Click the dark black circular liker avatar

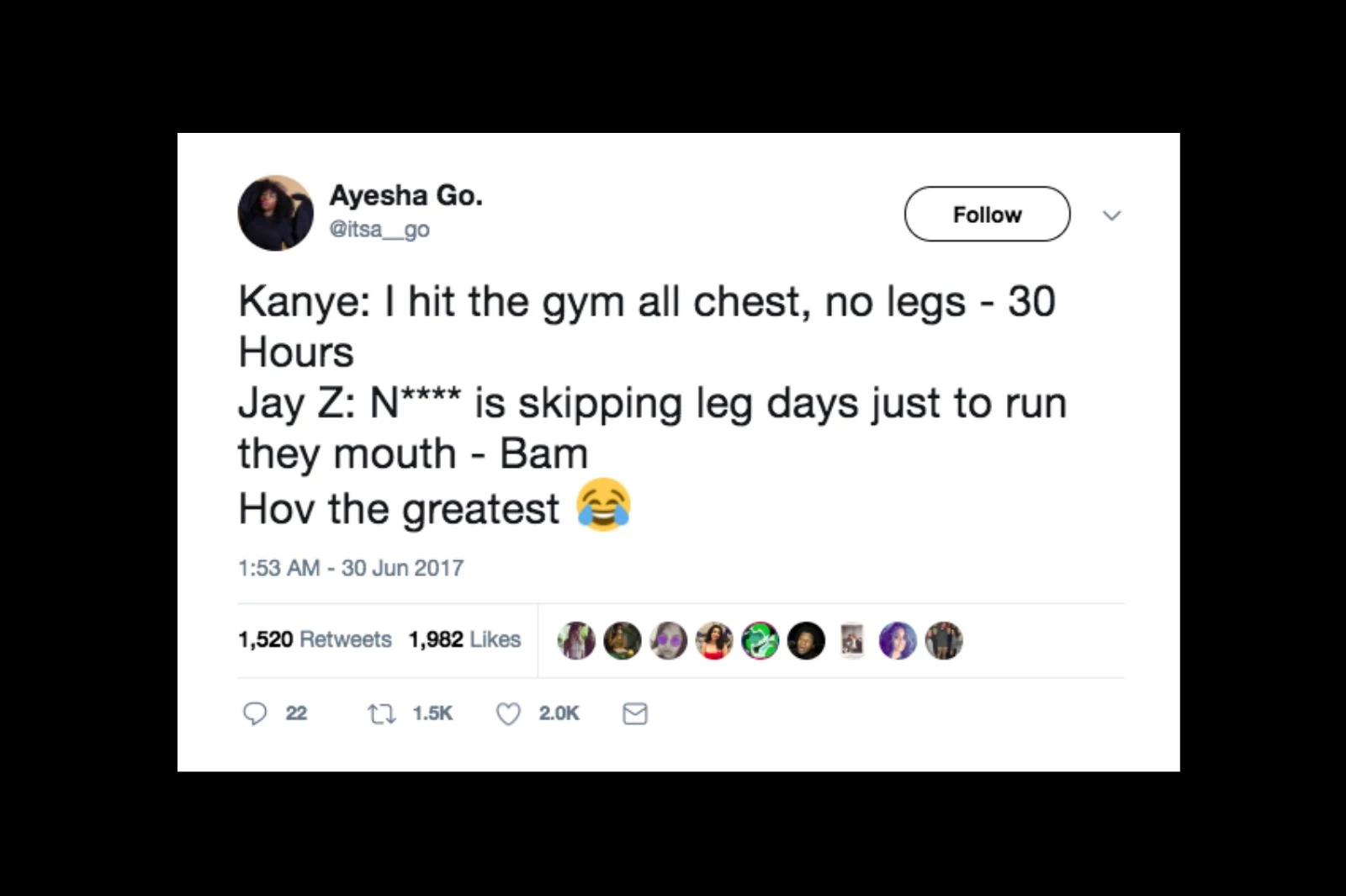(x=806, y=641)
